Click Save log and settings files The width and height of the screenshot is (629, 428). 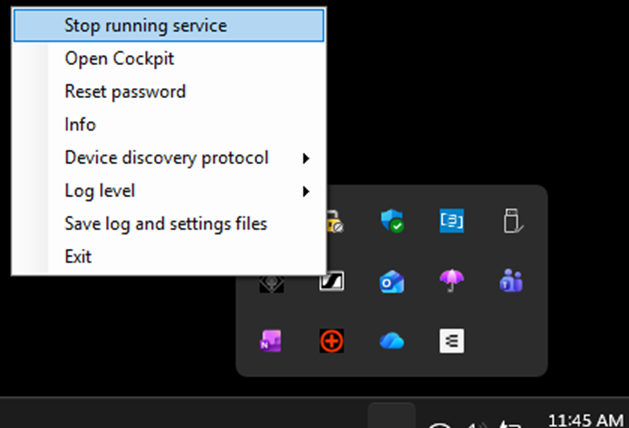point(165,223)
